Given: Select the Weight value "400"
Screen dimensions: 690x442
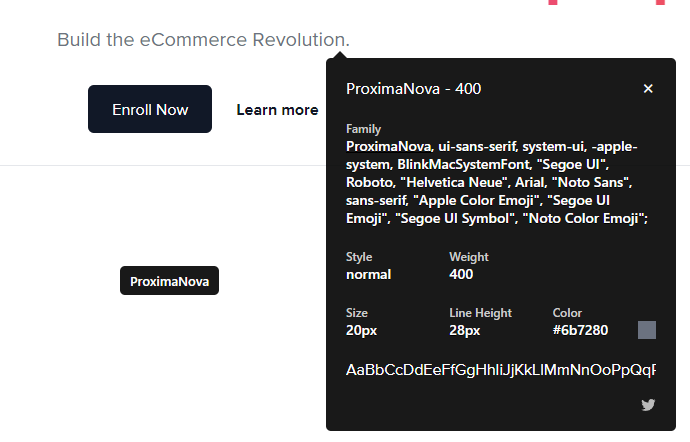Looking at the screenshot, I should point(461,274).
